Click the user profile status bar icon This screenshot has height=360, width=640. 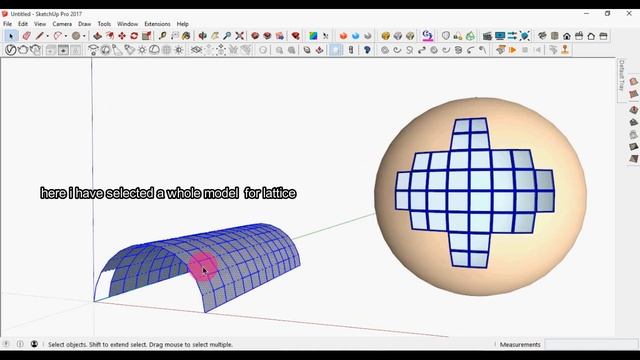tap(34, 344)
